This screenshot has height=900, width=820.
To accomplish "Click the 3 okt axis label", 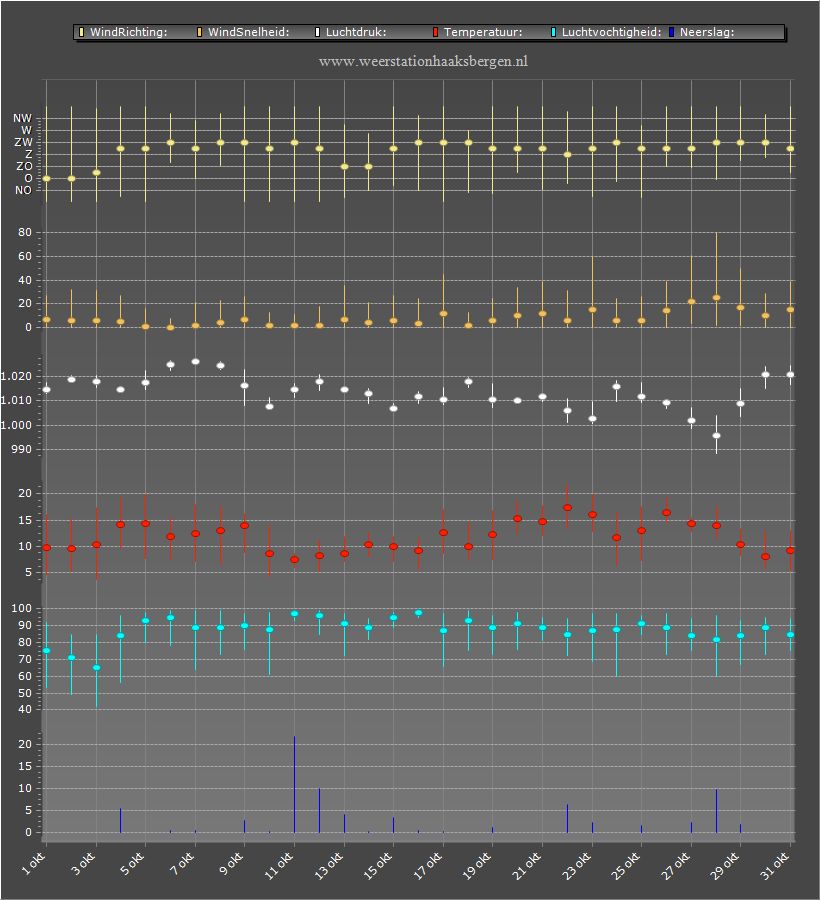I will pyautogui.click(x=83, y=864).
